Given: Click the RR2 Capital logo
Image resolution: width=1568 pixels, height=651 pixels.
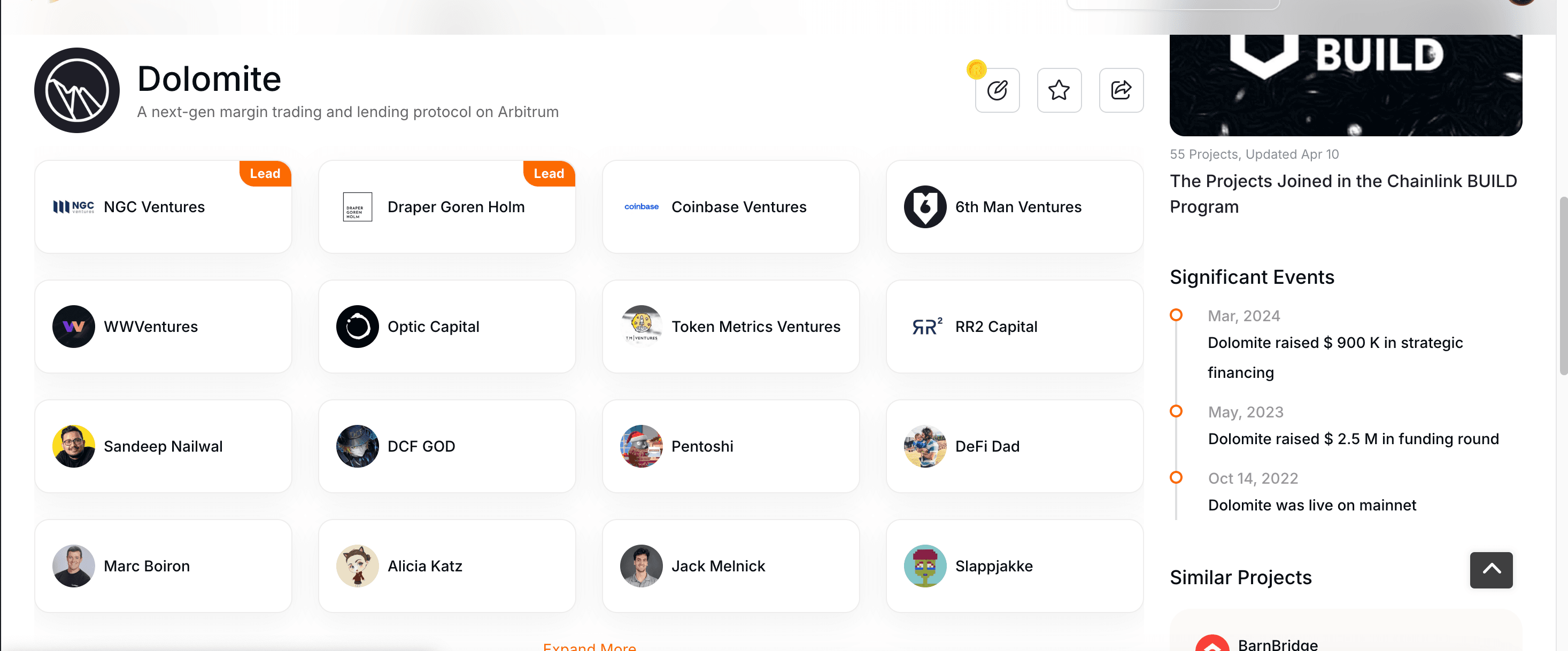Looking at the screenshot, I should 927,327.
